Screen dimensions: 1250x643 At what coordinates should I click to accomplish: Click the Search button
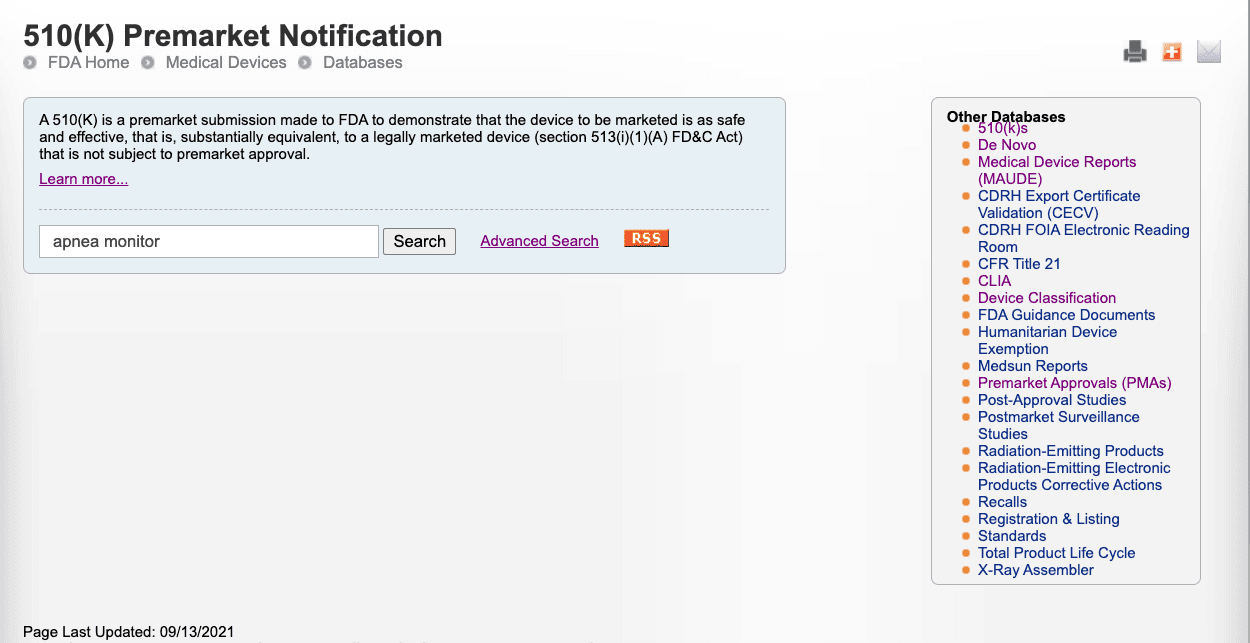tap(419, 241)
